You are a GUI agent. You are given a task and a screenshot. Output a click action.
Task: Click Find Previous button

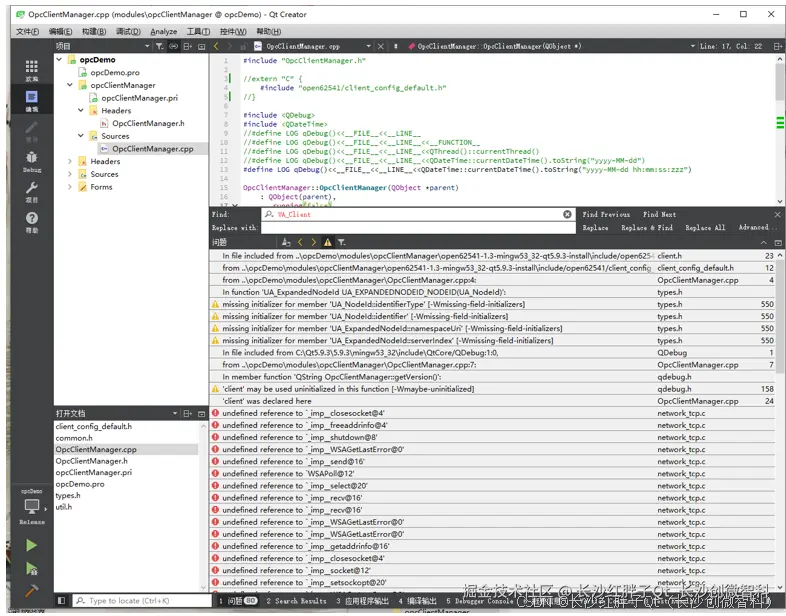606,214
